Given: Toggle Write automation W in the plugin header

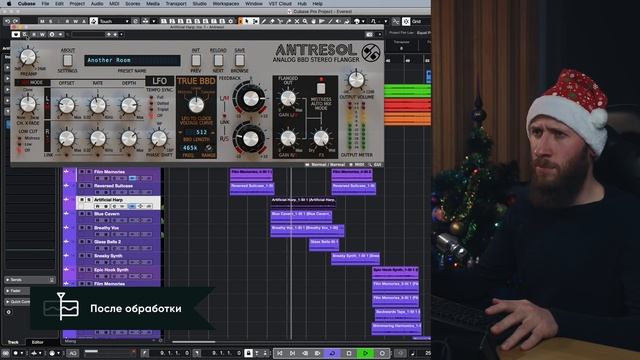Looking at the screenshot, I should [42, 35].
